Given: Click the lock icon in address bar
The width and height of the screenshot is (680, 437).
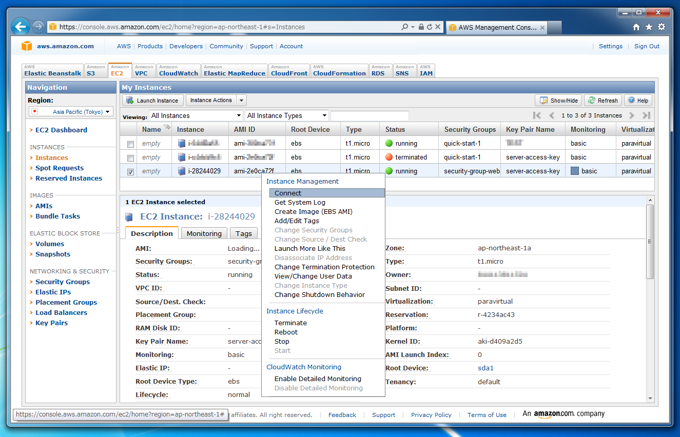Looking at the screenshot, I should [x=421, y=27].
